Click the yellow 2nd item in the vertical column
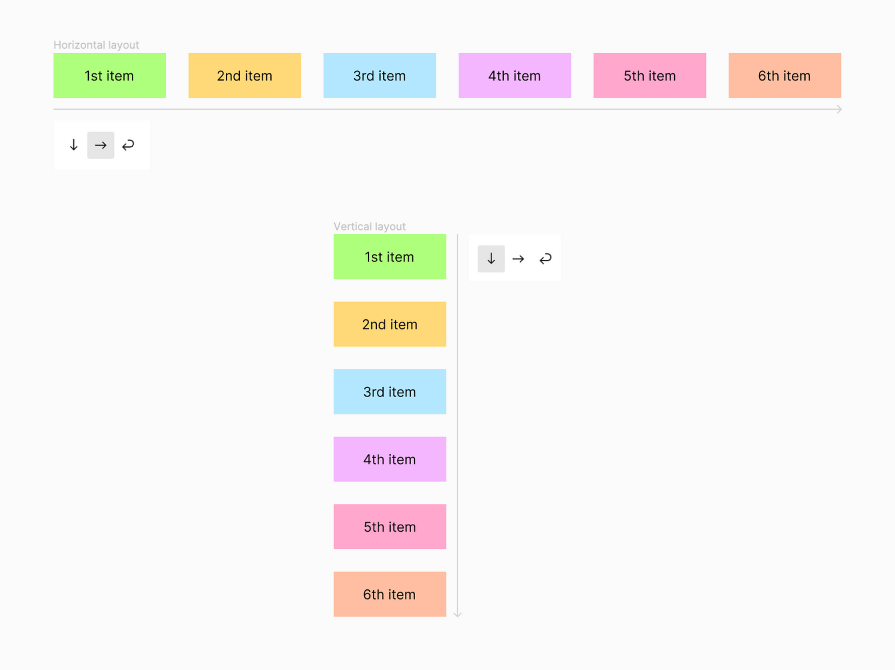The width and height of the screenshot is (895, 670). tap(389, 324)
